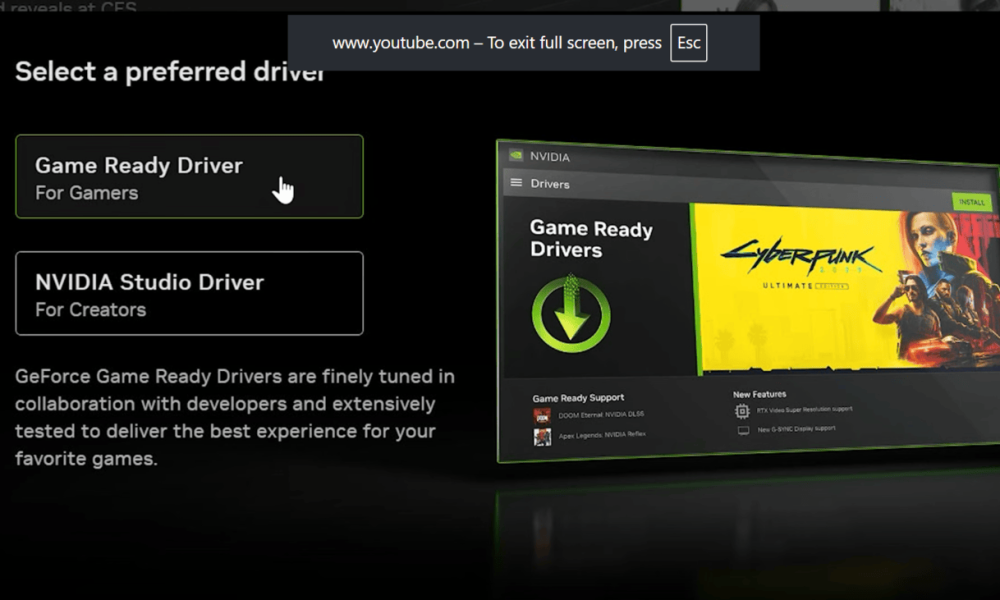Viewport: 1000px width, 600px height.
Task: Select the Game Ready Driver option
Action: (189, 177)
